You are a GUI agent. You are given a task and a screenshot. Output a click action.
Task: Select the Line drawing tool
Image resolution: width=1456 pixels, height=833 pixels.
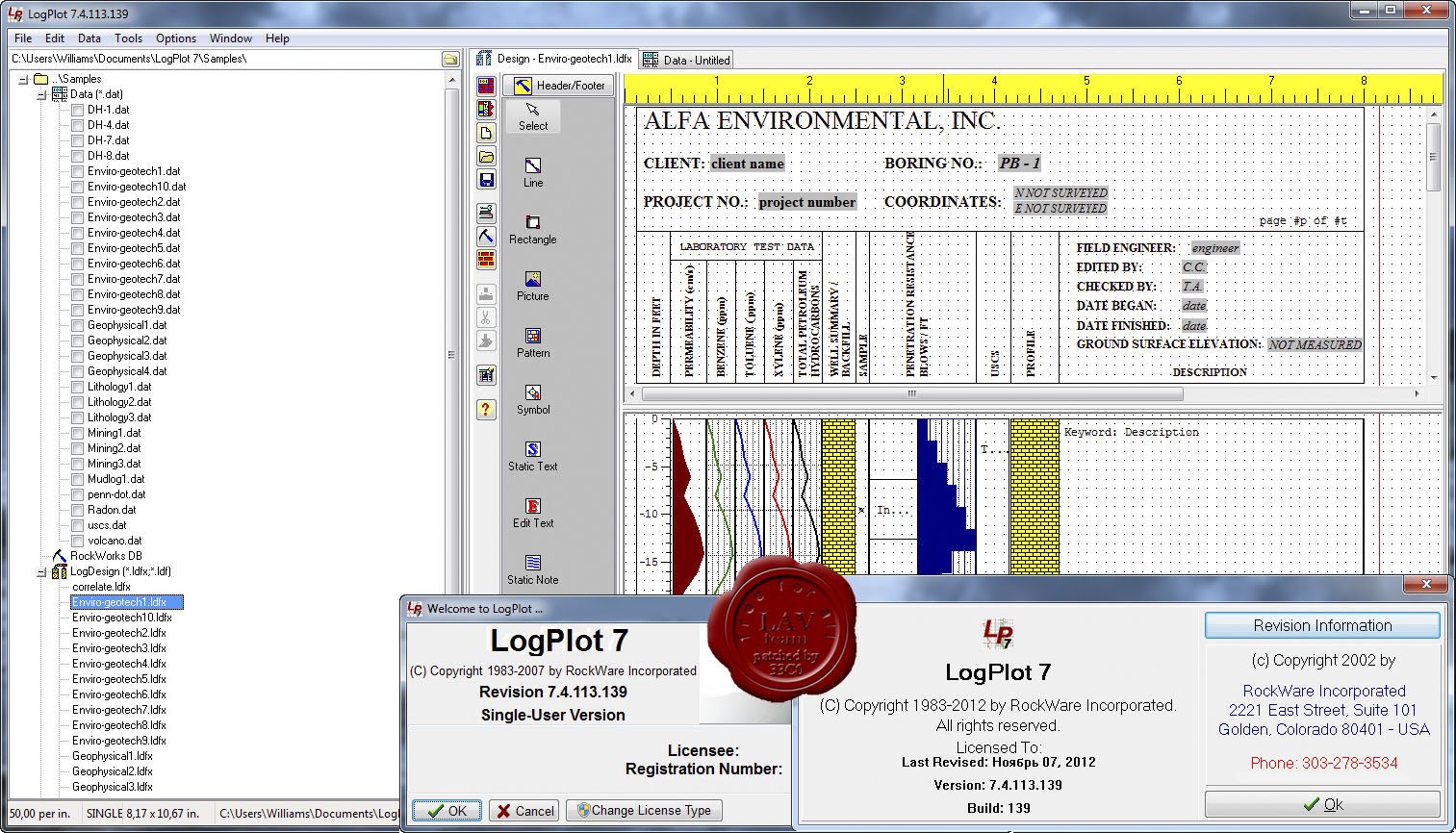click(533, 172)
